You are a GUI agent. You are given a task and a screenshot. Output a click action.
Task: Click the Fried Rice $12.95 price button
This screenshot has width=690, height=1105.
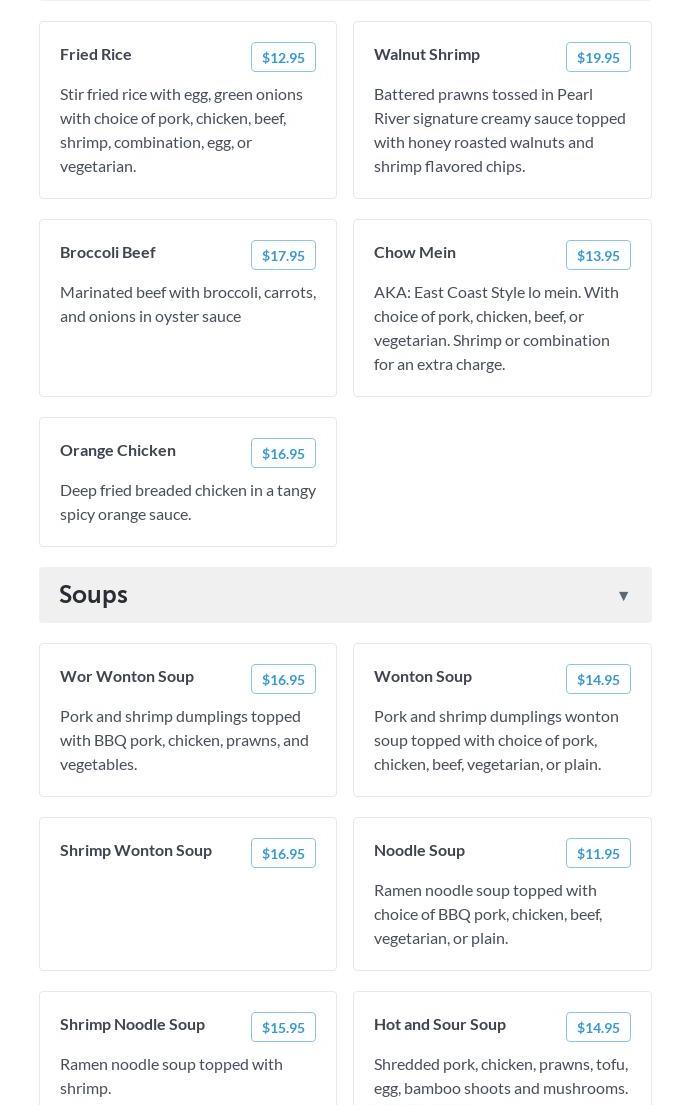tap(283, 58)
